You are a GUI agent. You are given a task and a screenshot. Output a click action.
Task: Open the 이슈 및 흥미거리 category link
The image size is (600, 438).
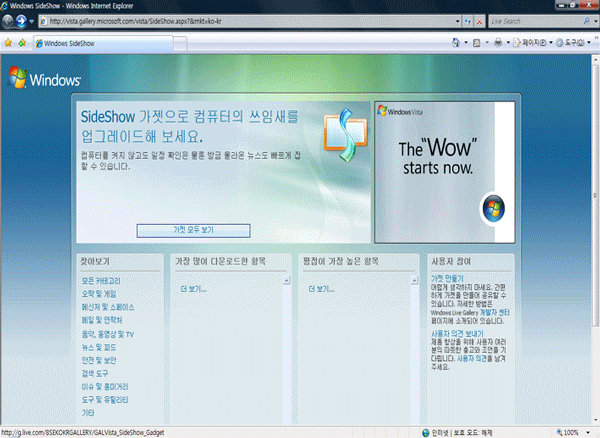[105, 387]
